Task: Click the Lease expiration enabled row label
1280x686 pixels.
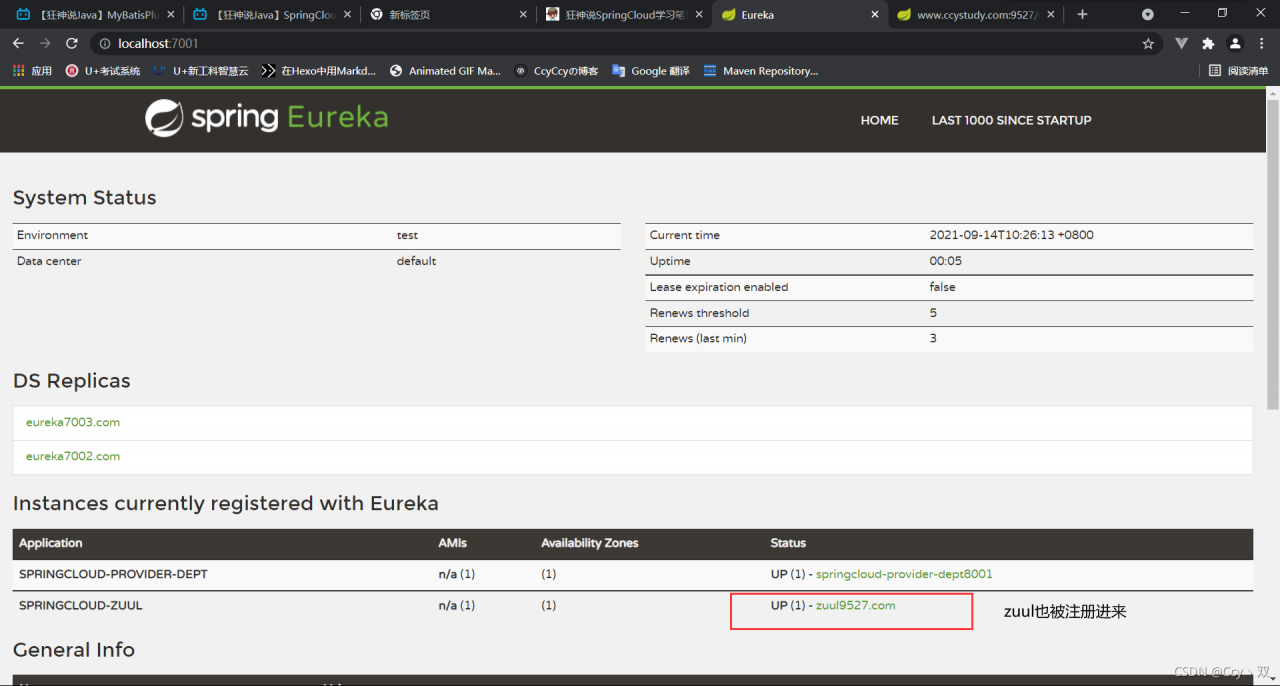Action: [x=719, y=287]
